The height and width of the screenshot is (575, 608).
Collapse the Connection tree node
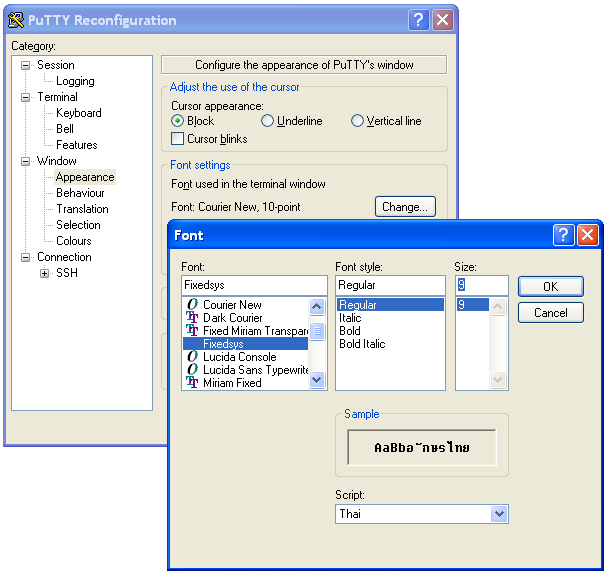pyautogui.click(x=25, y=257)
